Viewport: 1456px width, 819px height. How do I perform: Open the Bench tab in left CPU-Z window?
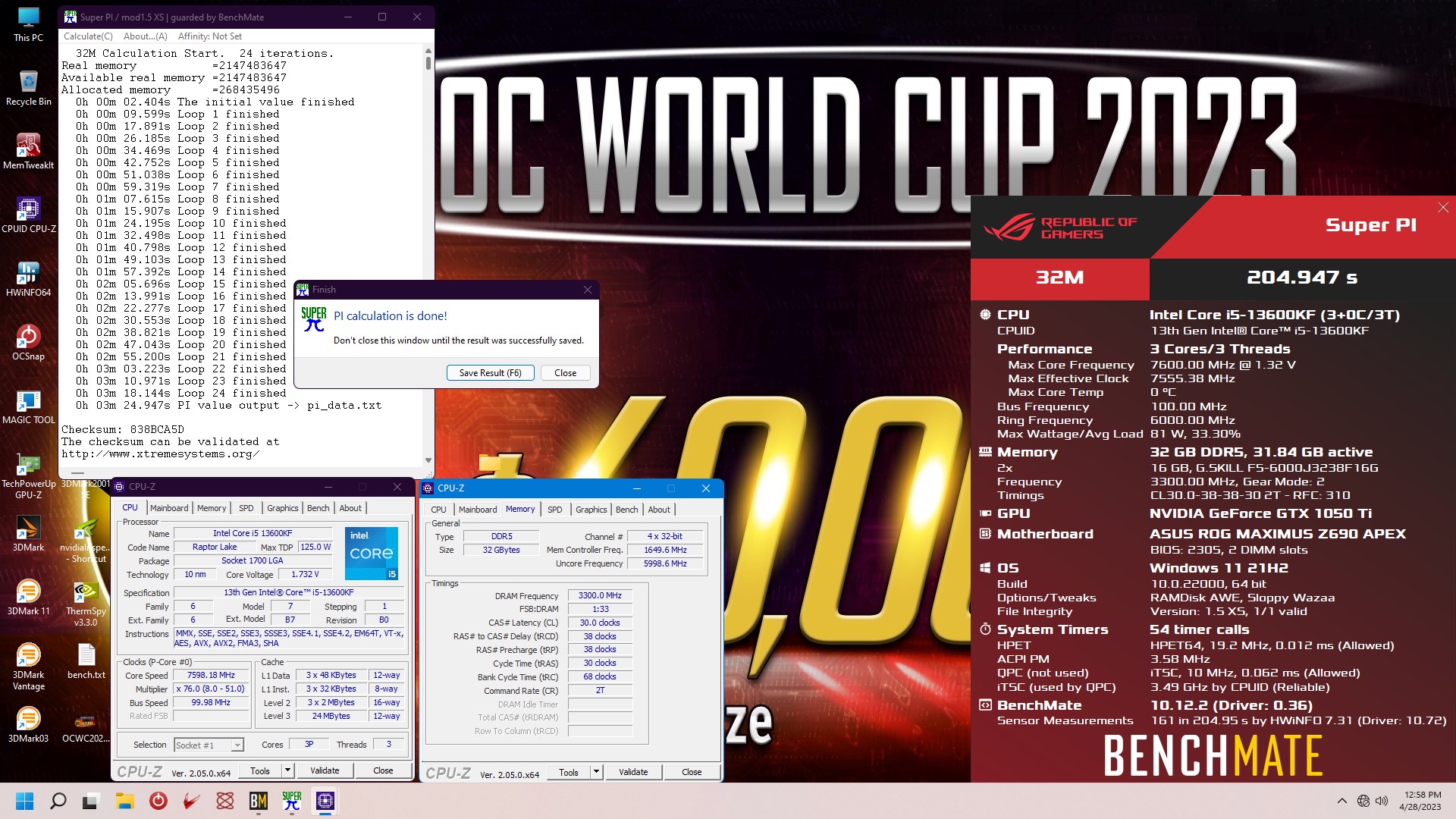click(x=318, y=508)
